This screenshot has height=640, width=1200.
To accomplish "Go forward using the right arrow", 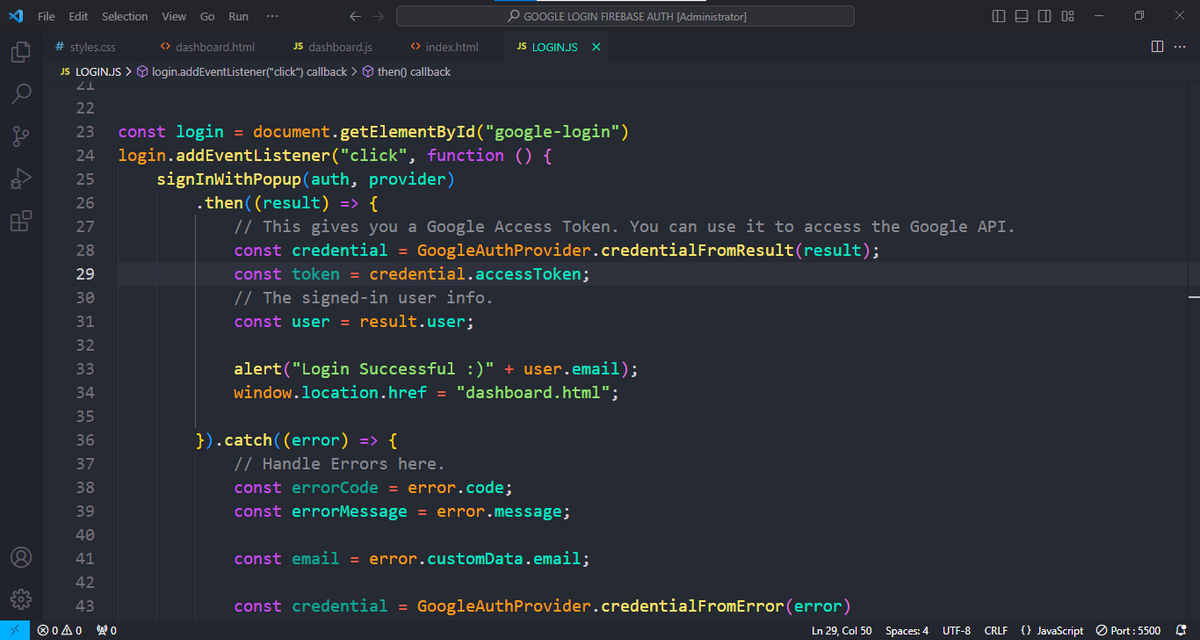I will pyautogui.click(x=377, y=16).
